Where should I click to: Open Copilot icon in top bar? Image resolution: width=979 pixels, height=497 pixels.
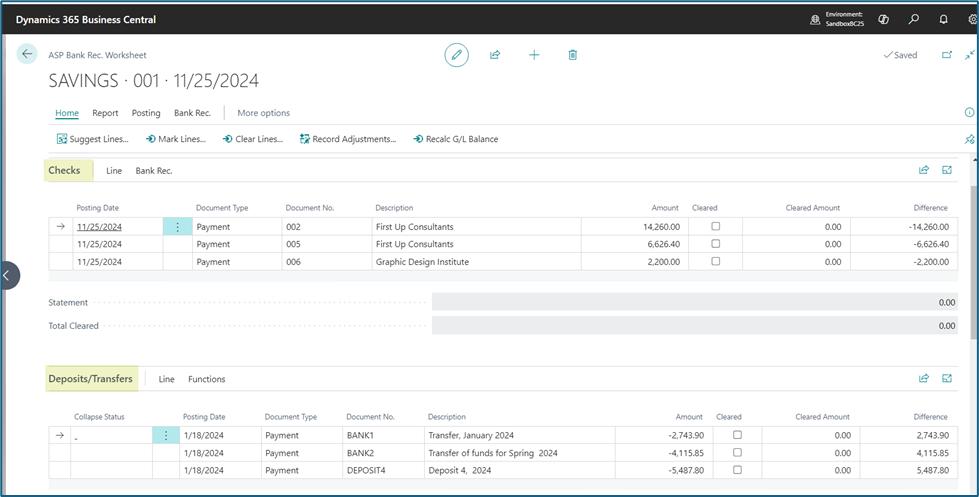tap(883, 19)
